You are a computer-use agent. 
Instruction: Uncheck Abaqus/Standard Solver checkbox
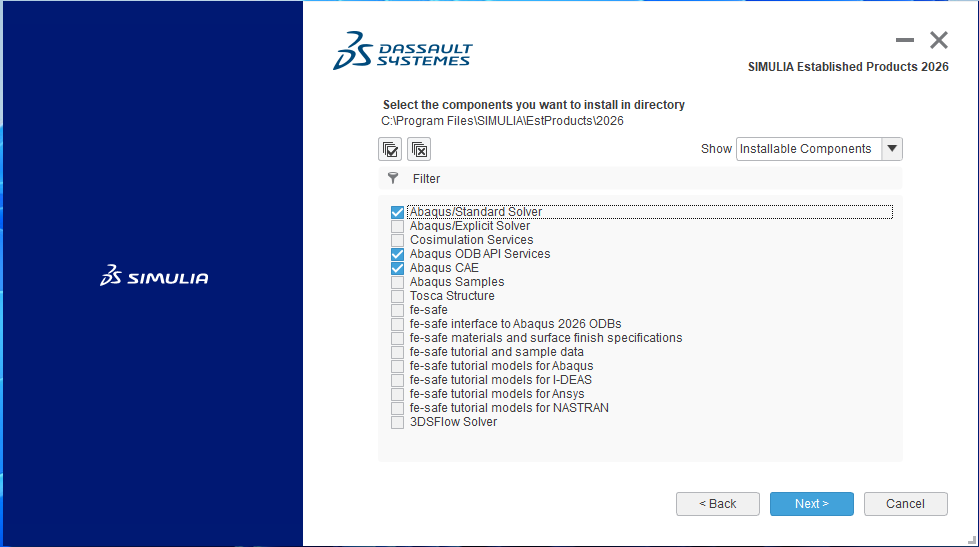tap(397, 212)
